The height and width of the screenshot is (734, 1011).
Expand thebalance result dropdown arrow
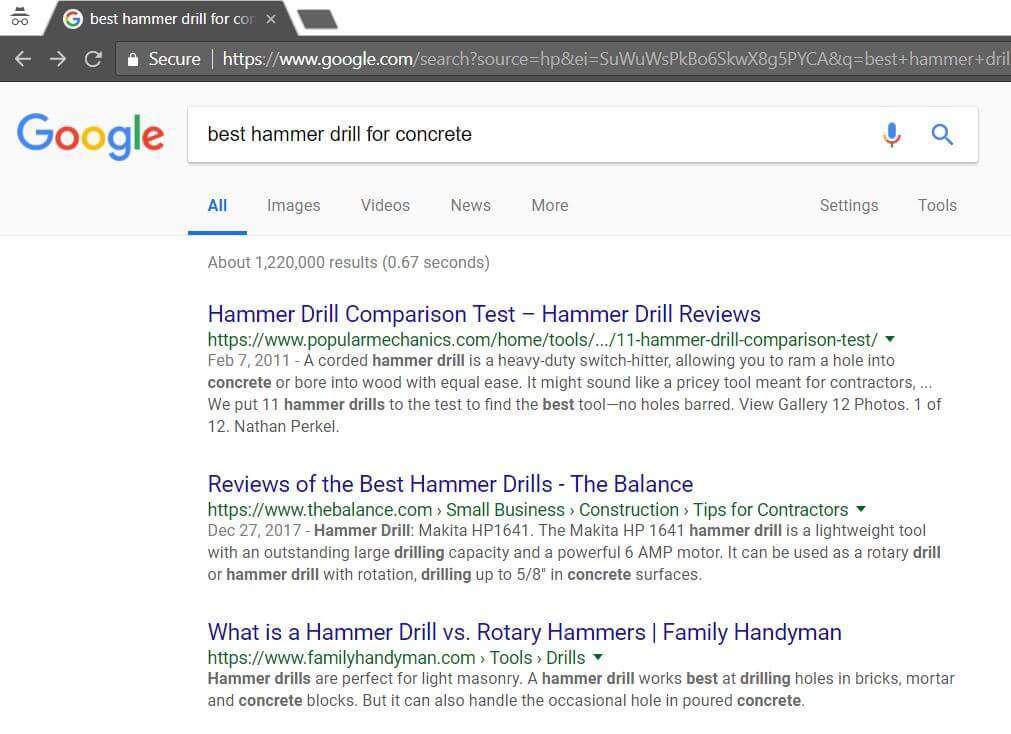pyautogui.click(x=861, y=509)
